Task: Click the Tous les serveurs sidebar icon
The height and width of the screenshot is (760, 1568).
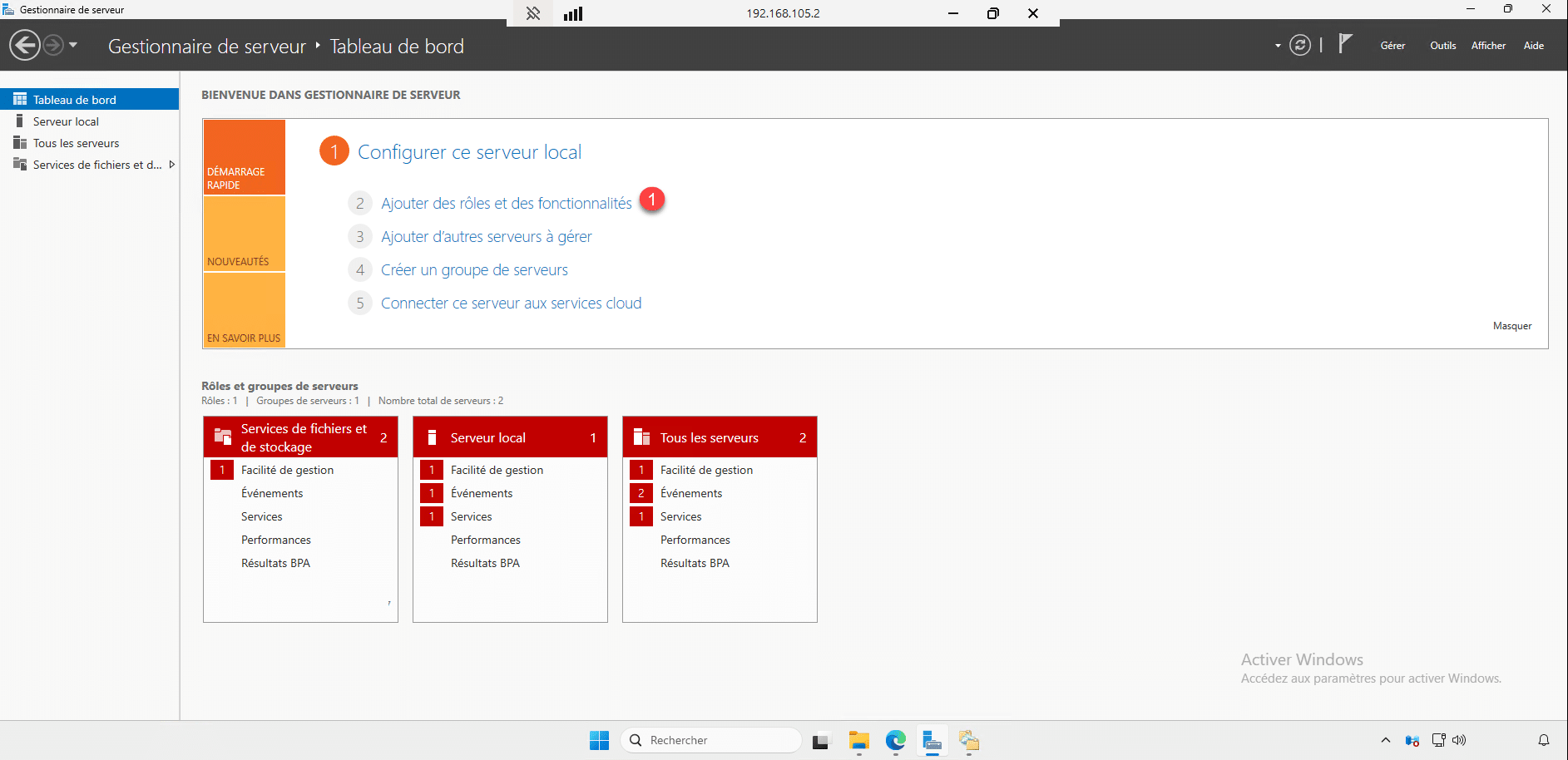Action: pyautogui.click(x=20, y=143)
